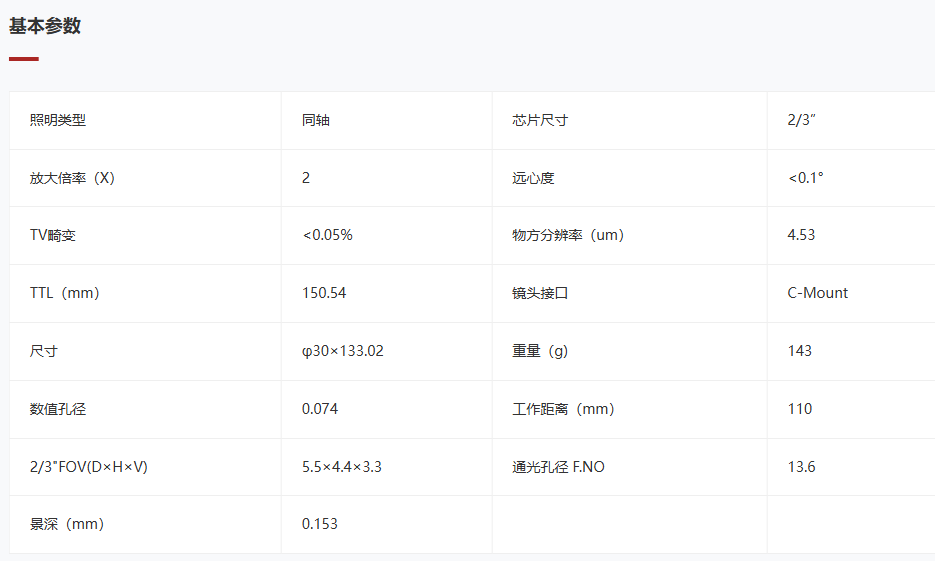Click the 基本参数 heading
Image resolution: width=935 pixels, height=561 pixels.
45,26
